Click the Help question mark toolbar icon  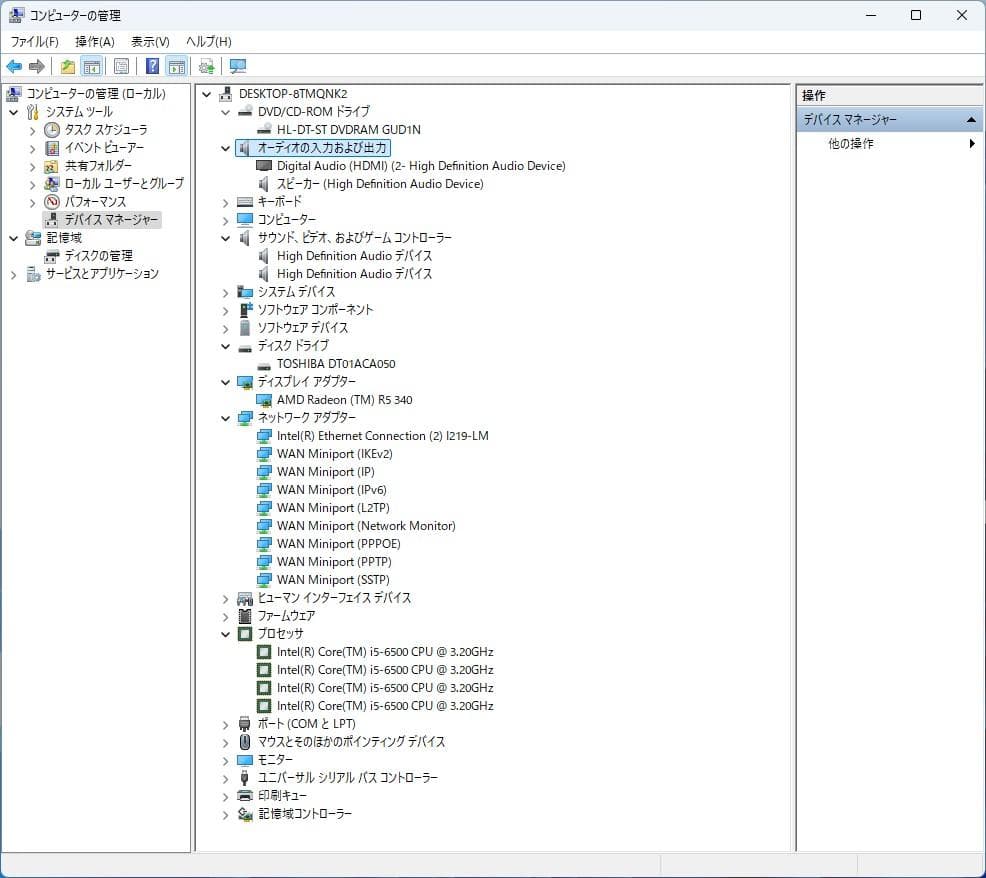tap(150, 66)
